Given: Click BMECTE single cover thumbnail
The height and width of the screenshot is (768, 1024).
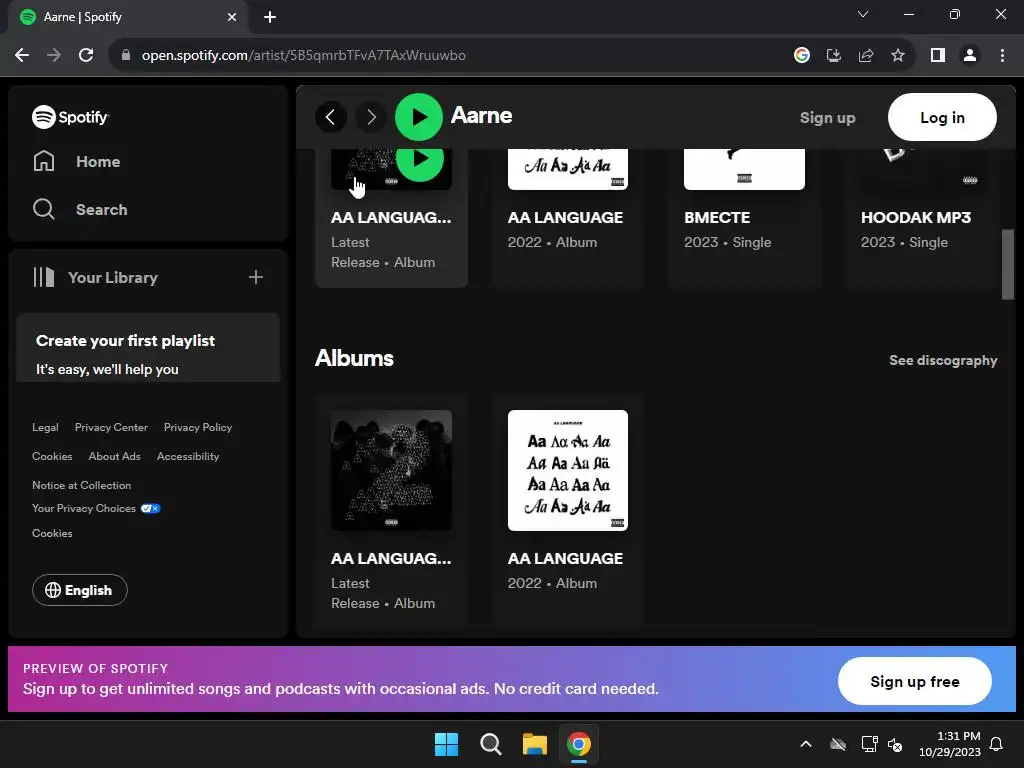Looking at the screenshot, I should coord(744,169).
